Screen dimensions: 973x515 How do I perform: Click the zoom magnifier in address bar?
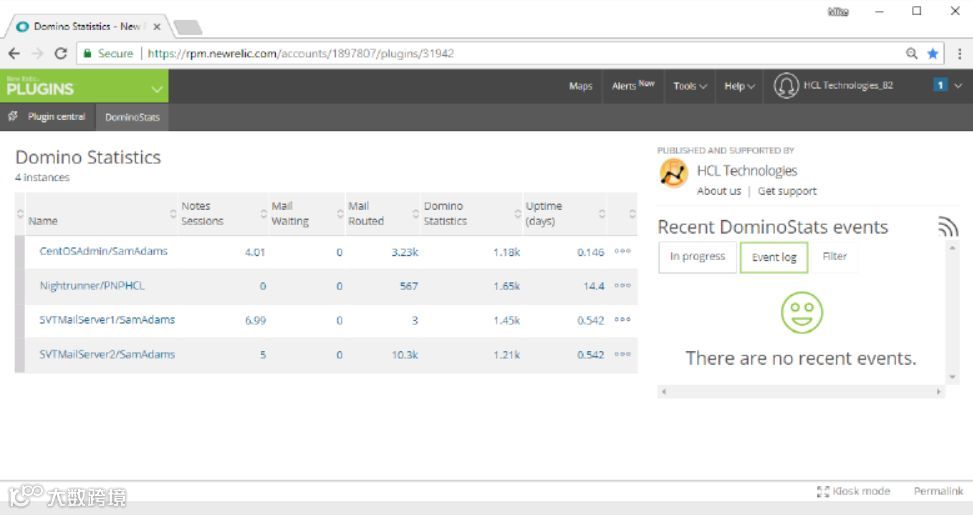coord(912,53)
